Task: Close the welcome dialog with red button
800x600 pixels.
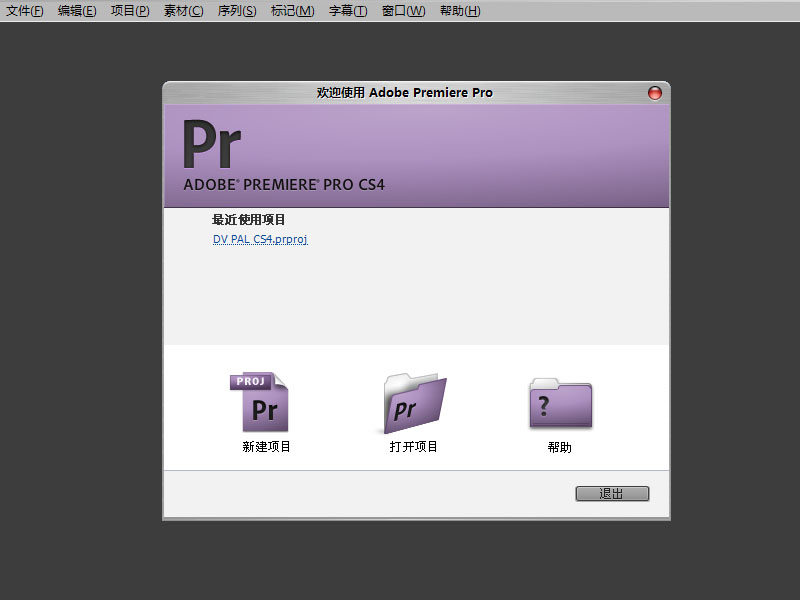Action: [655, 93]
